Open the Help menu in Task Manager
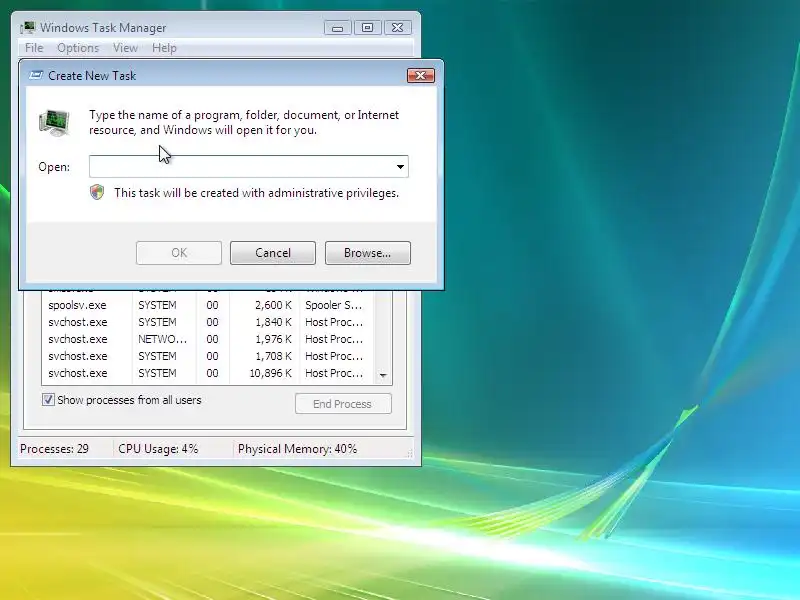The height and width of the screenshot is (600, 800). click(x=164, y=48)
